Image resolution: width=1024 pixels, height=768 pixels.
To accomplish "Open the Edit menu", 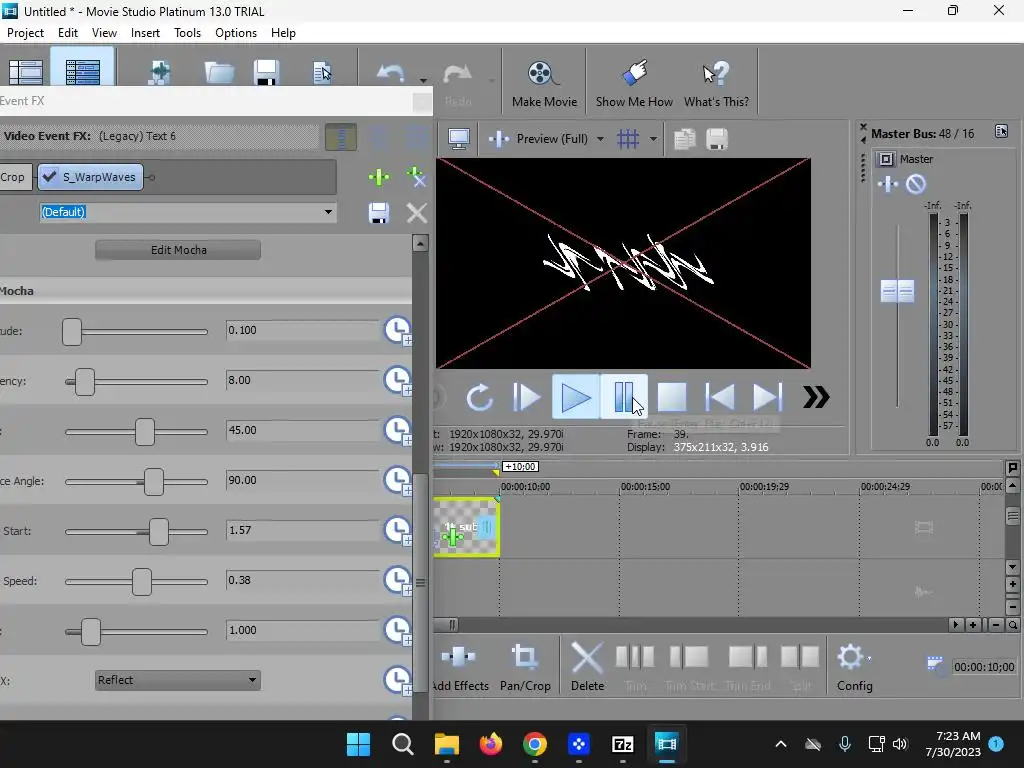I will tap(67, 33).
